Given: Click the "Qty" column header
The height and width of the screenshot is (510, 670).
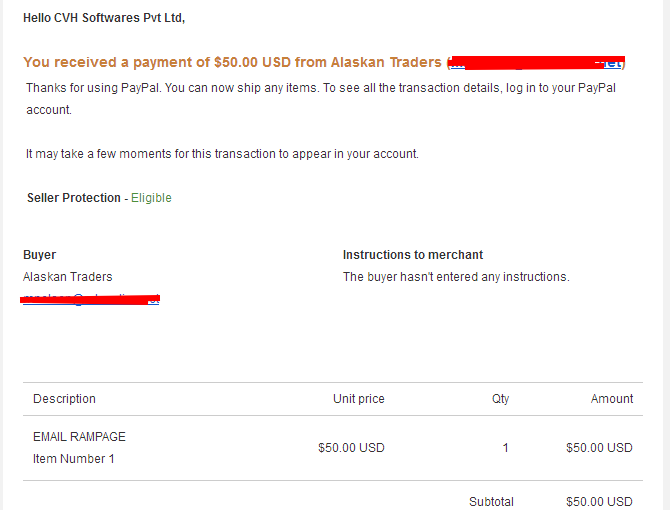Looking at the screenshot, I should (500, 399).
